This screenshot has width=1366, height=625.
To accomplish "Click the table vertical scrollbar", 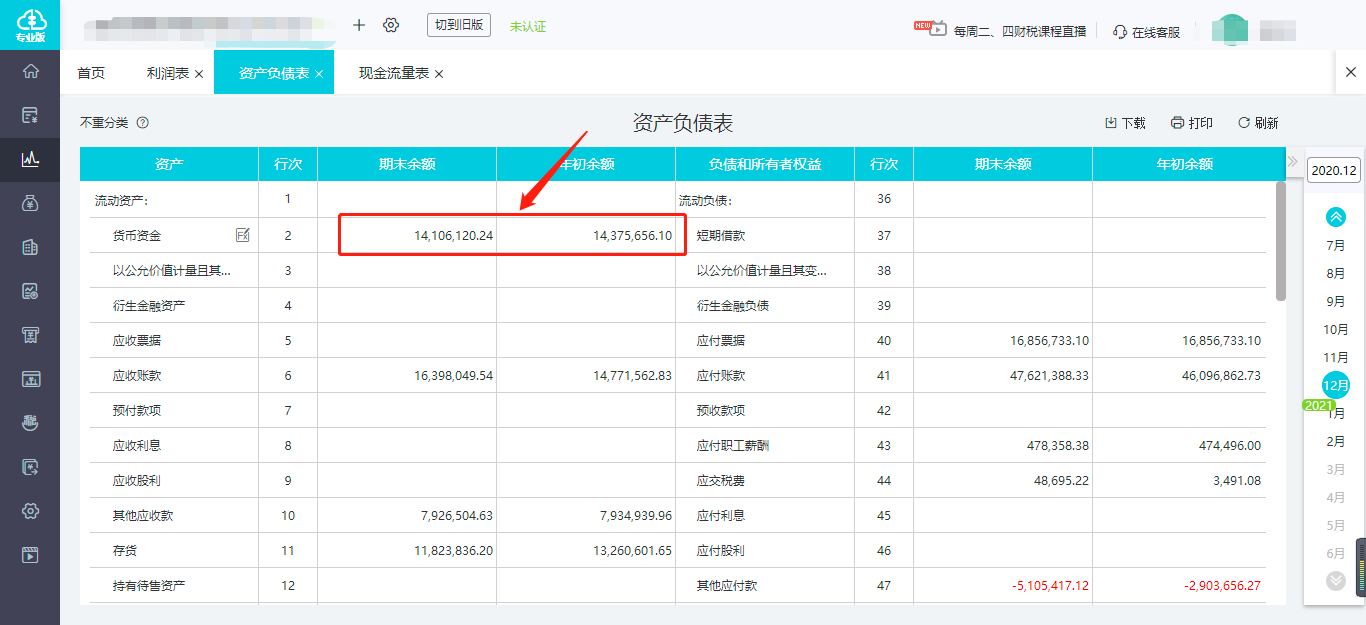I will point(1281,241).
